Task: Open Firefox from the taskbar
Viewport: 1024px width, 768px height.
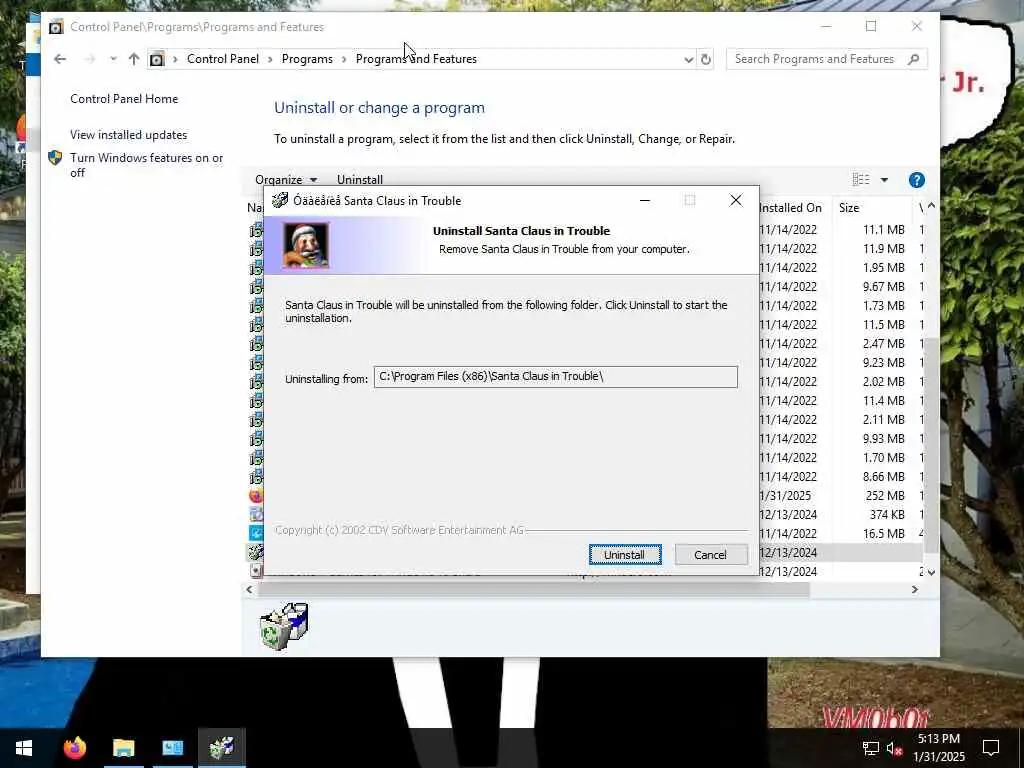Action: coord(74,748)
